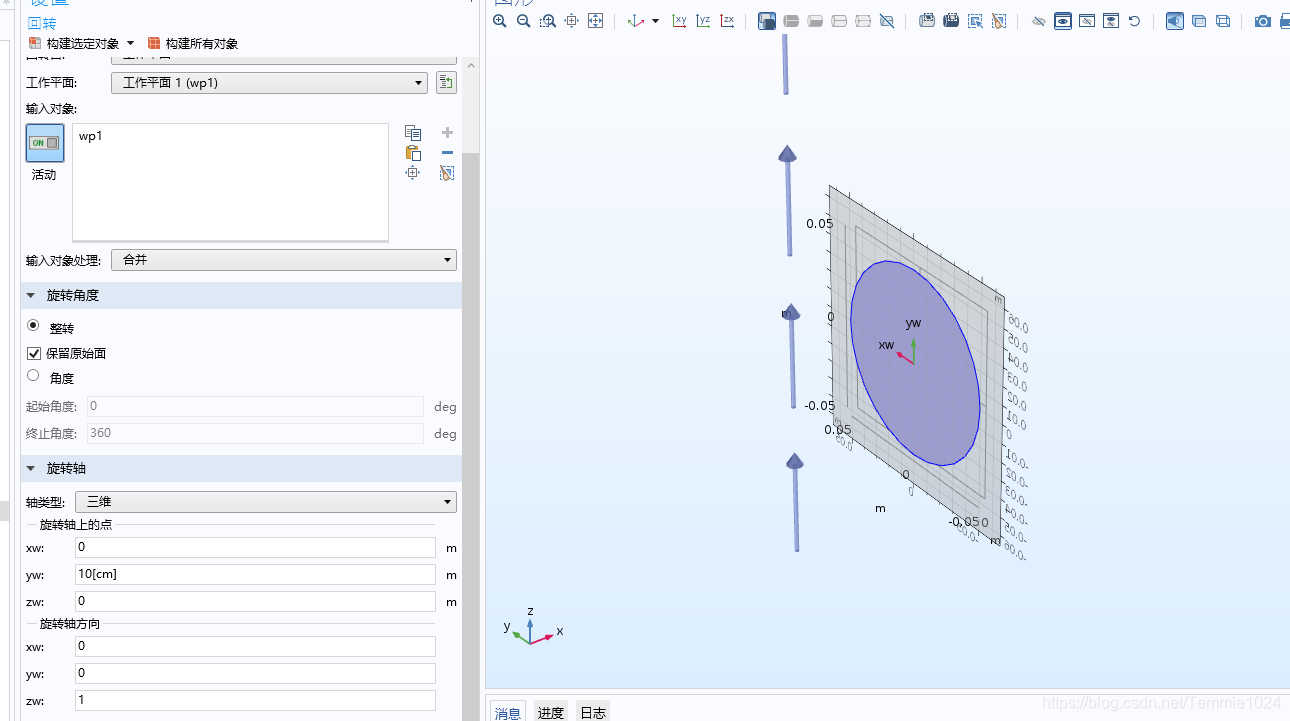Click the Select Domains icon
Screen dimensions: 1290x721
791,21
